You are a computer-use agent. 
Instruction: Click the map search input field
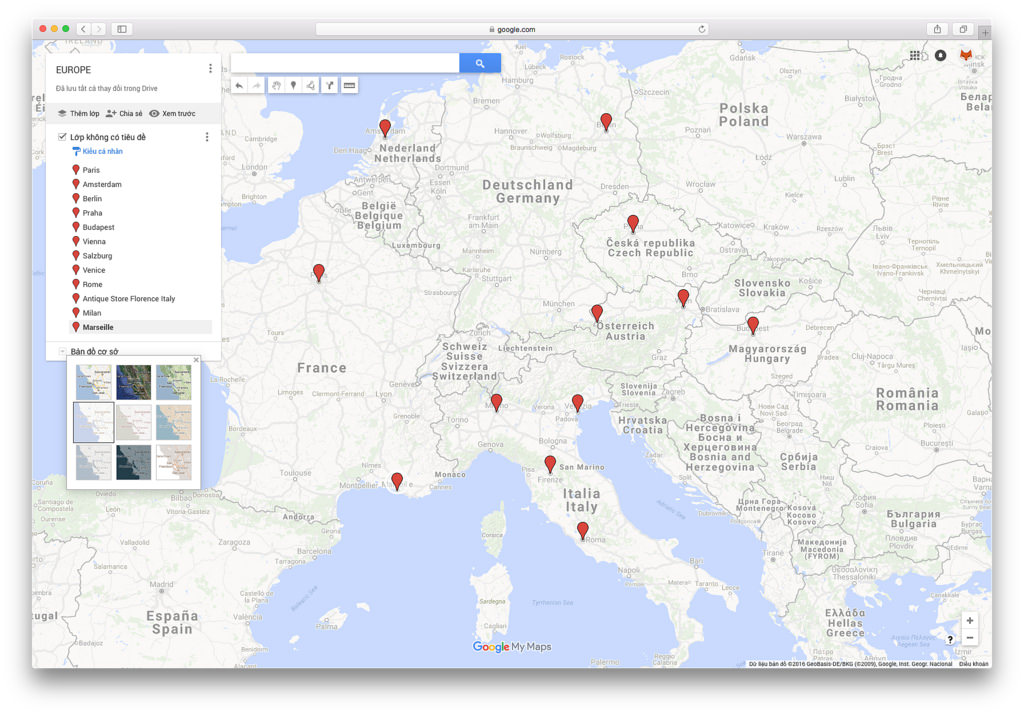[345, 63]
